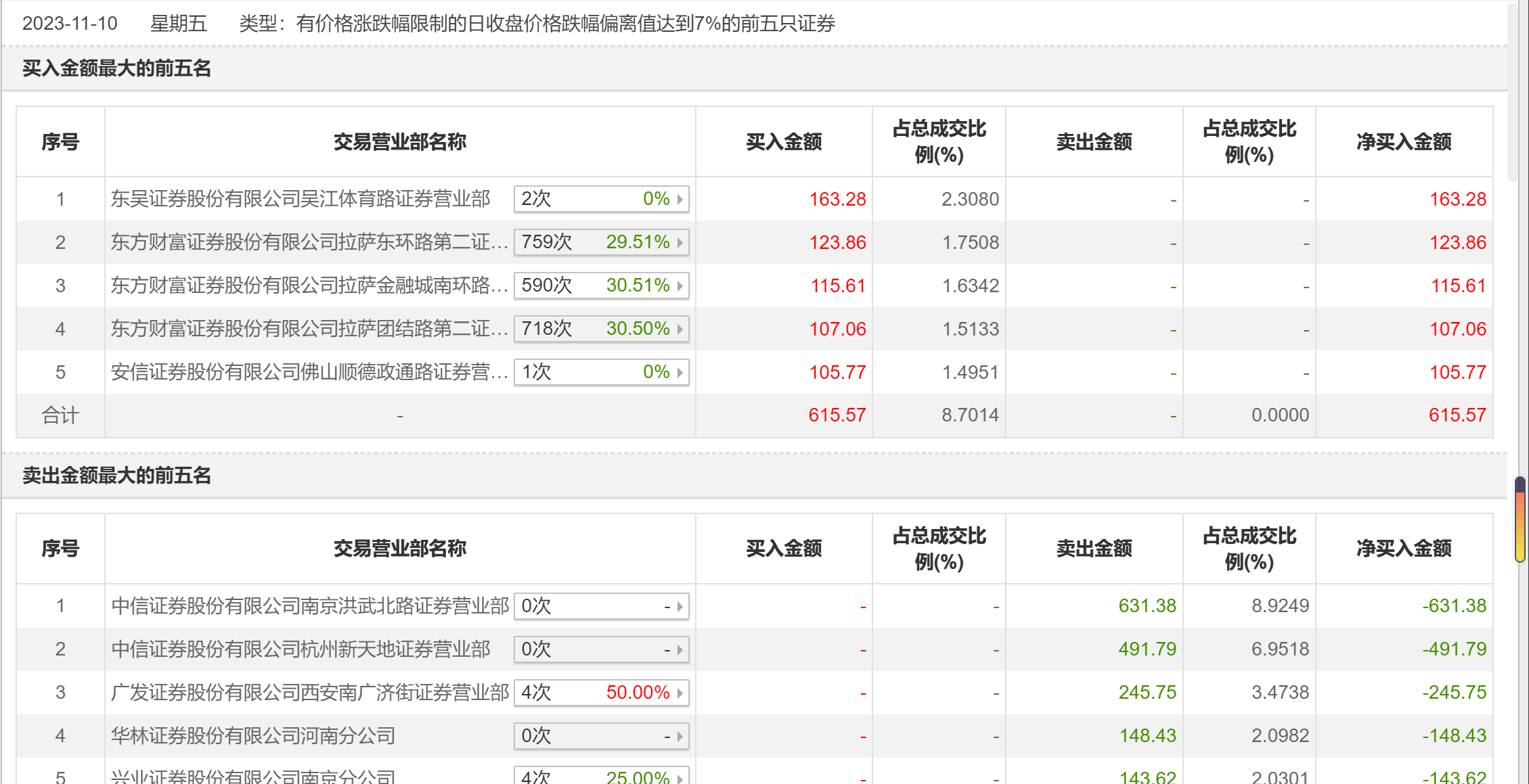Click arrow icon in 759次 29.51% box
This screenshot has height=784, width=1529.
680,243
